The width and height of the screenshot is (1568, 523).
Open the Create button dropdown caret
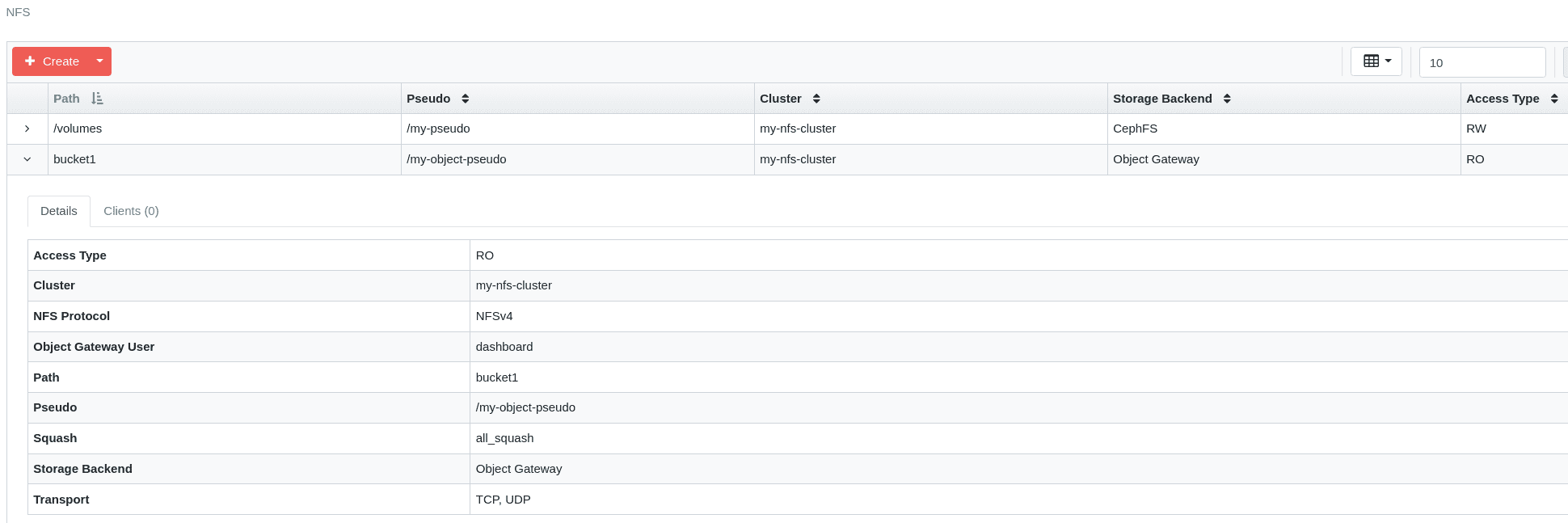(99, 61)
